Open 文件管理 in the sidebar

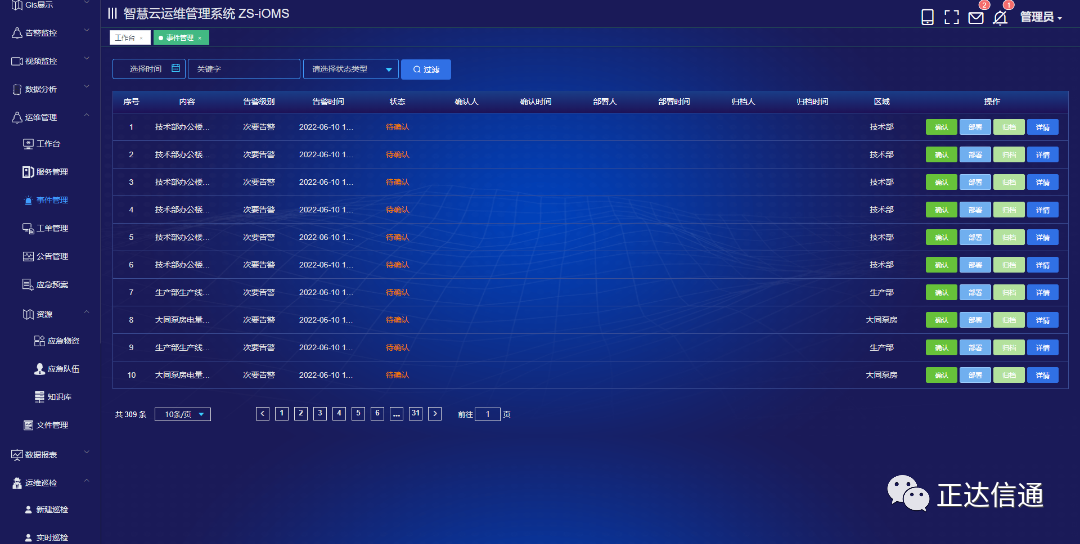[x=45, y=426]
